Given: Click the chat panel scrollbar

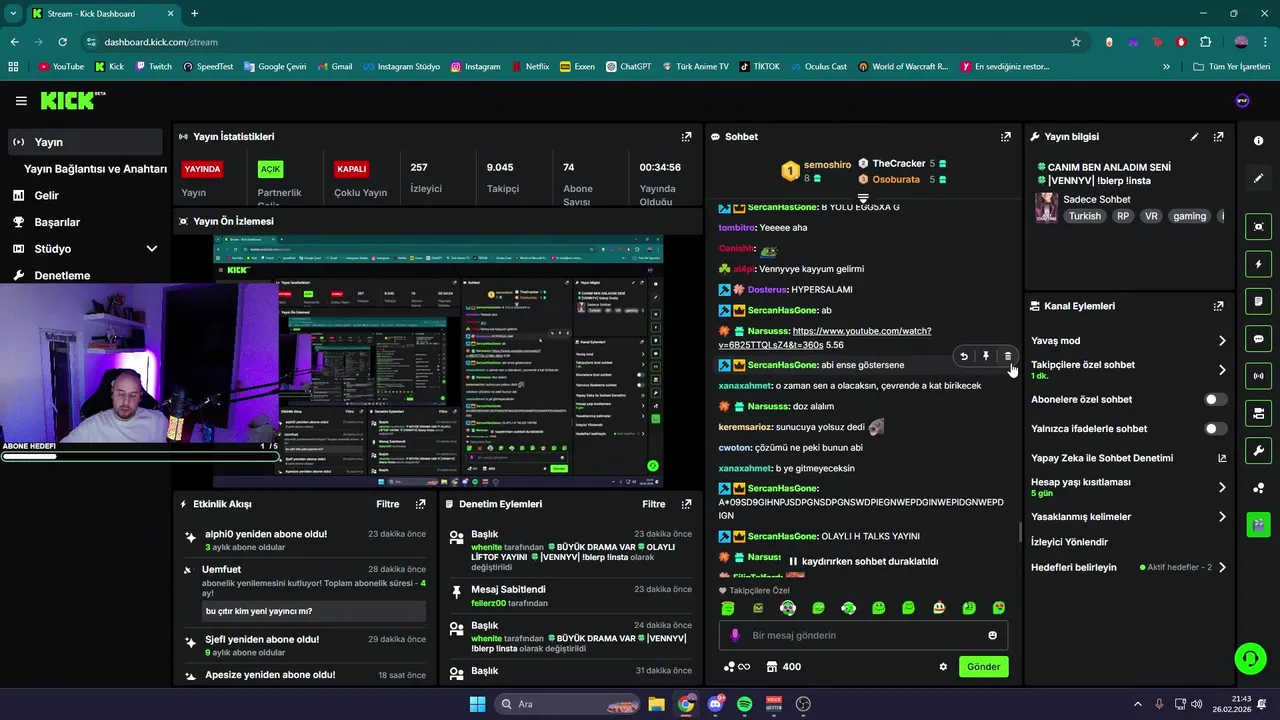Looking at the screenshot, I should tap(1020, 531).
